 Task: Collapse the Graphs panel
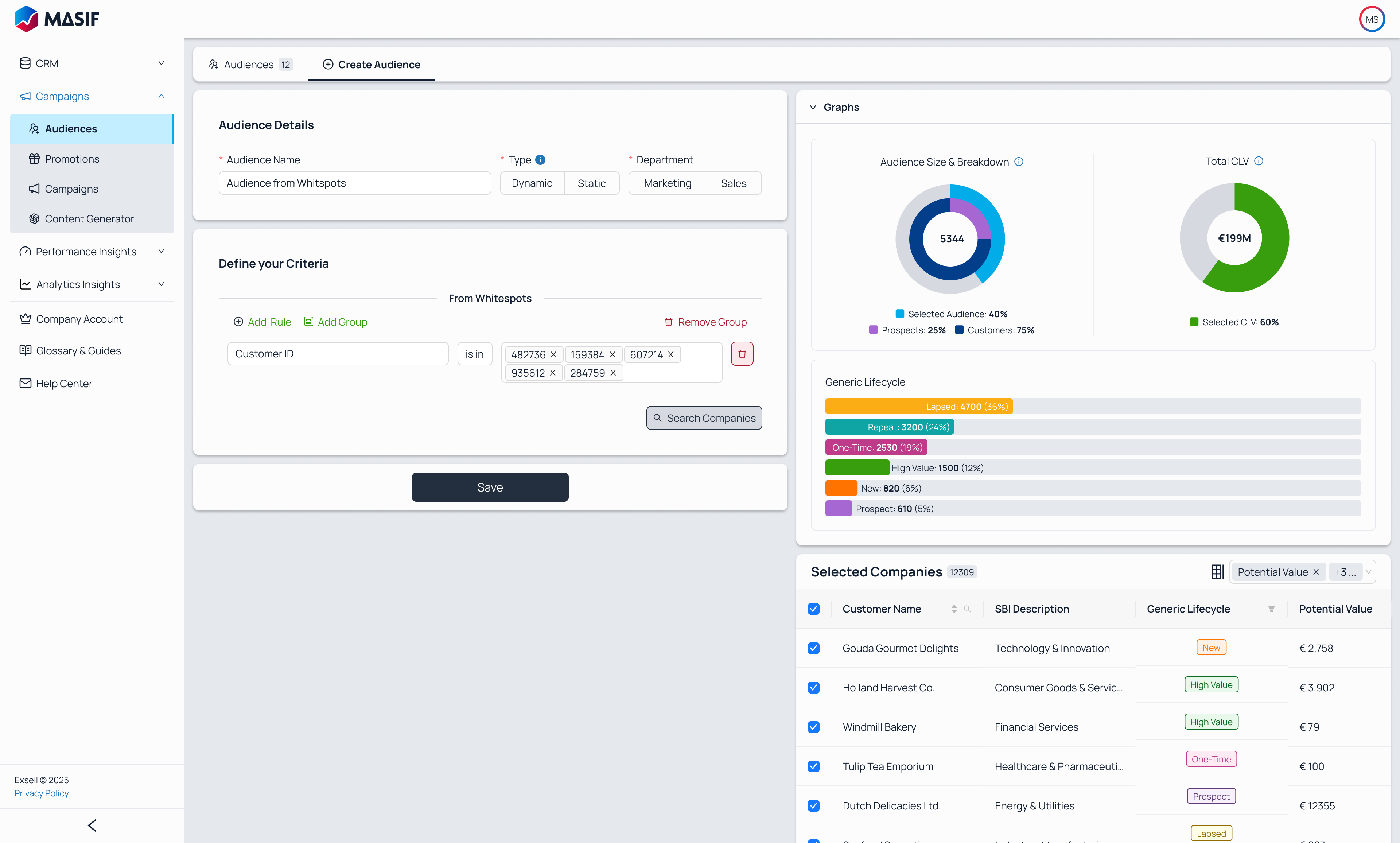coord(813,107)
